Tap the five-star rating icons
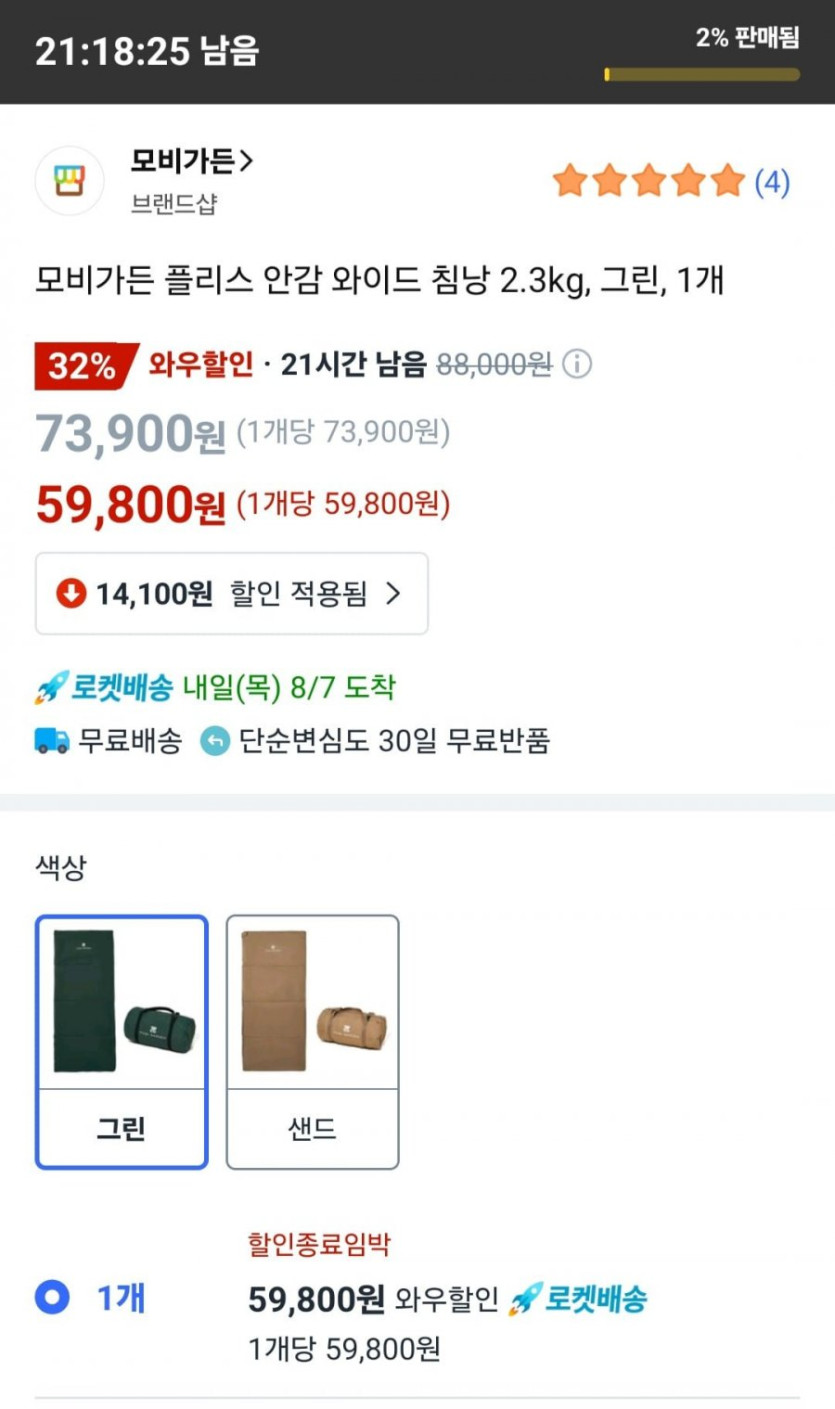This screenshot has height=1409, width=835. (x=649, y=182)
